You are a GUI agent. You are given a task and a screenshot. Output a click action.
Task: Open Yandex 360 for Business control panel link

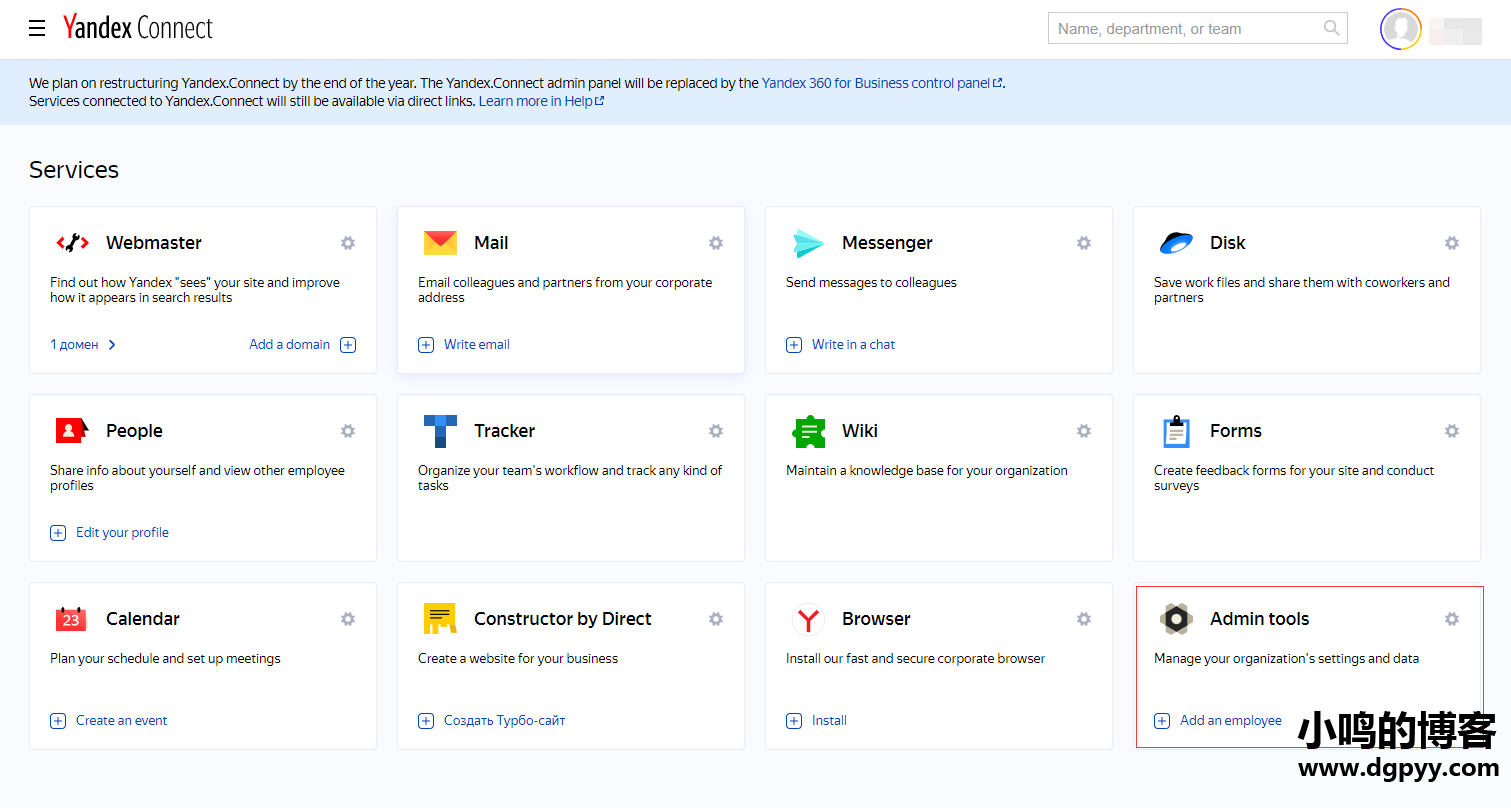click(882, 83)
